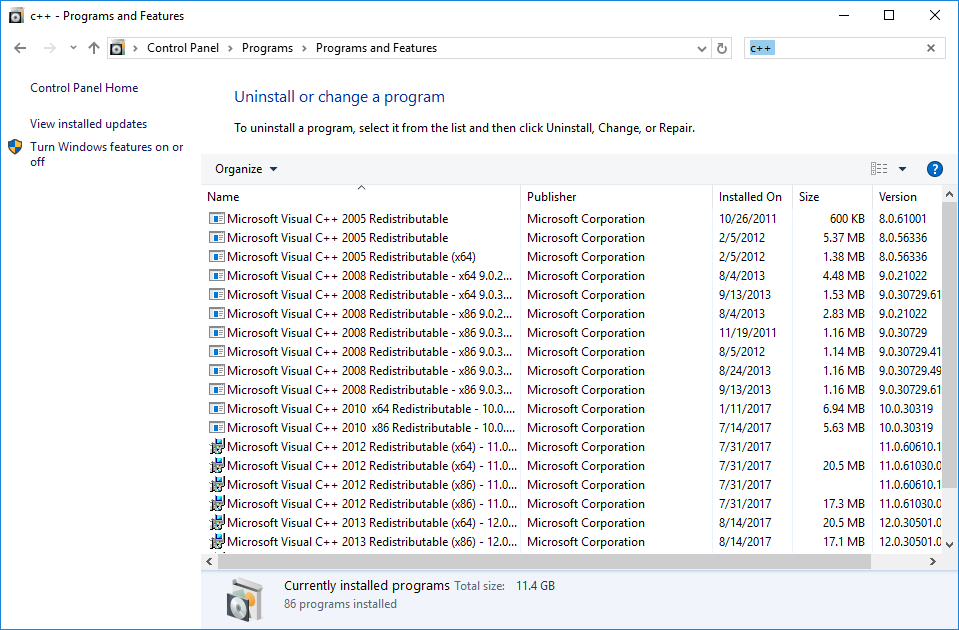Click the change view layout icon
The image size is (959, 630).
[x=879, y=169]
